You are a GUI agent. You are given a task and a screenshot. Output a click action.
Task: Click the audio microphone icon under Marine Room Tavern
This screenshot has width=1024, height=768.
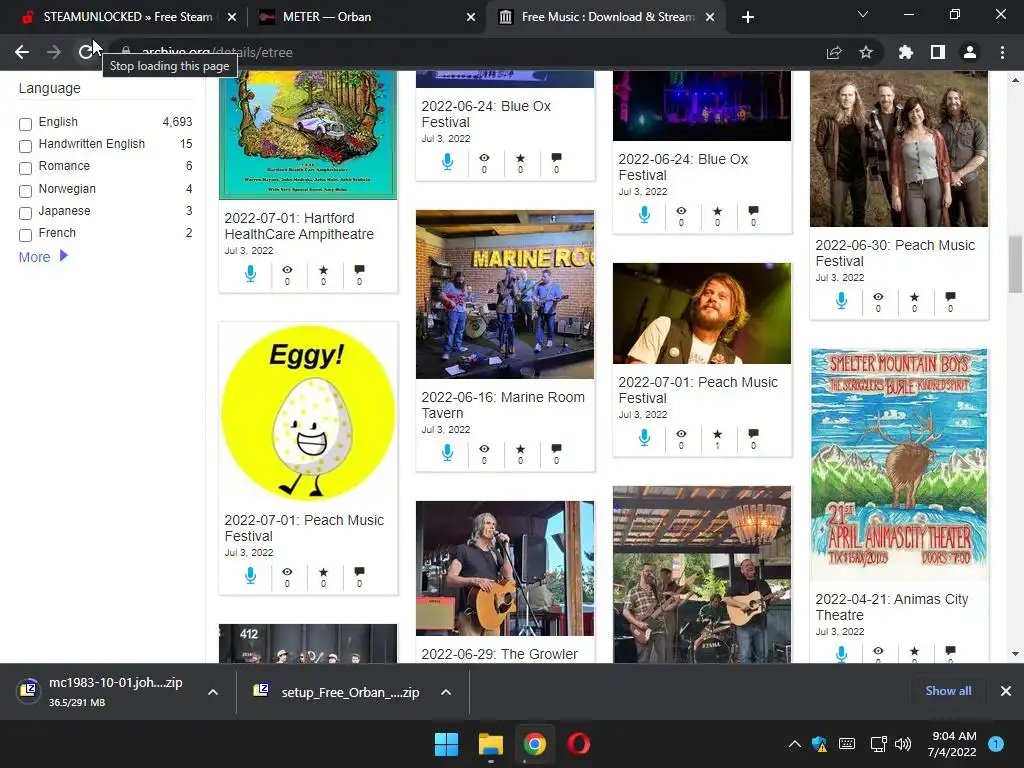[447, 453]
